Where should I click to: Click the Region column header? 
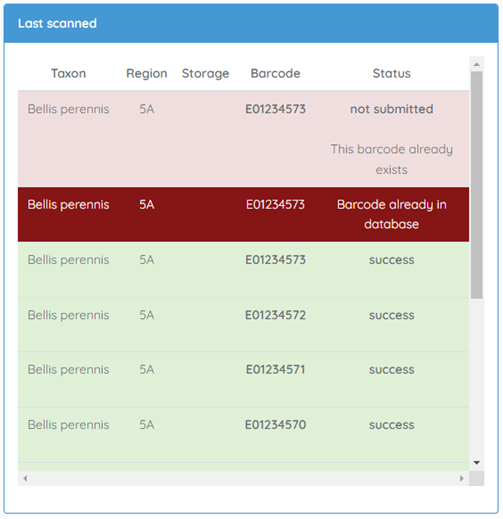[x=147, y=73]
